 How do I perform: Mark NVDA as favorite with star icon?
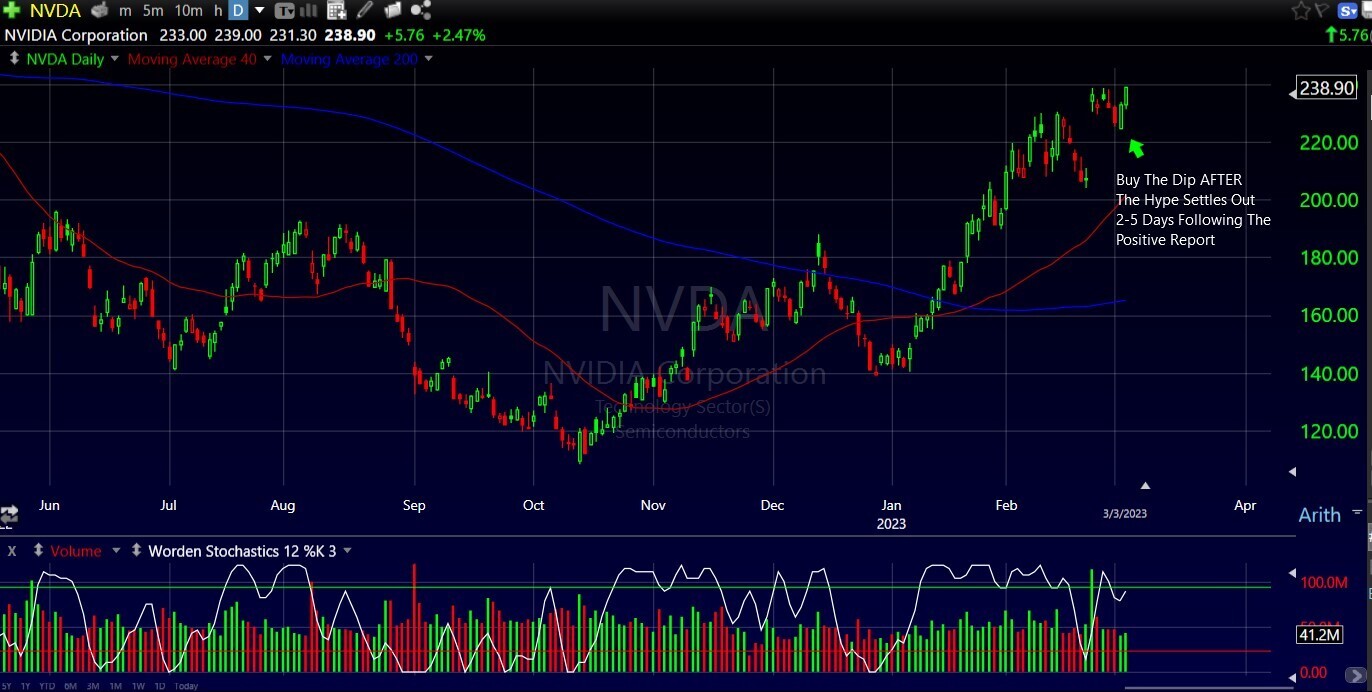[1301, 11]
